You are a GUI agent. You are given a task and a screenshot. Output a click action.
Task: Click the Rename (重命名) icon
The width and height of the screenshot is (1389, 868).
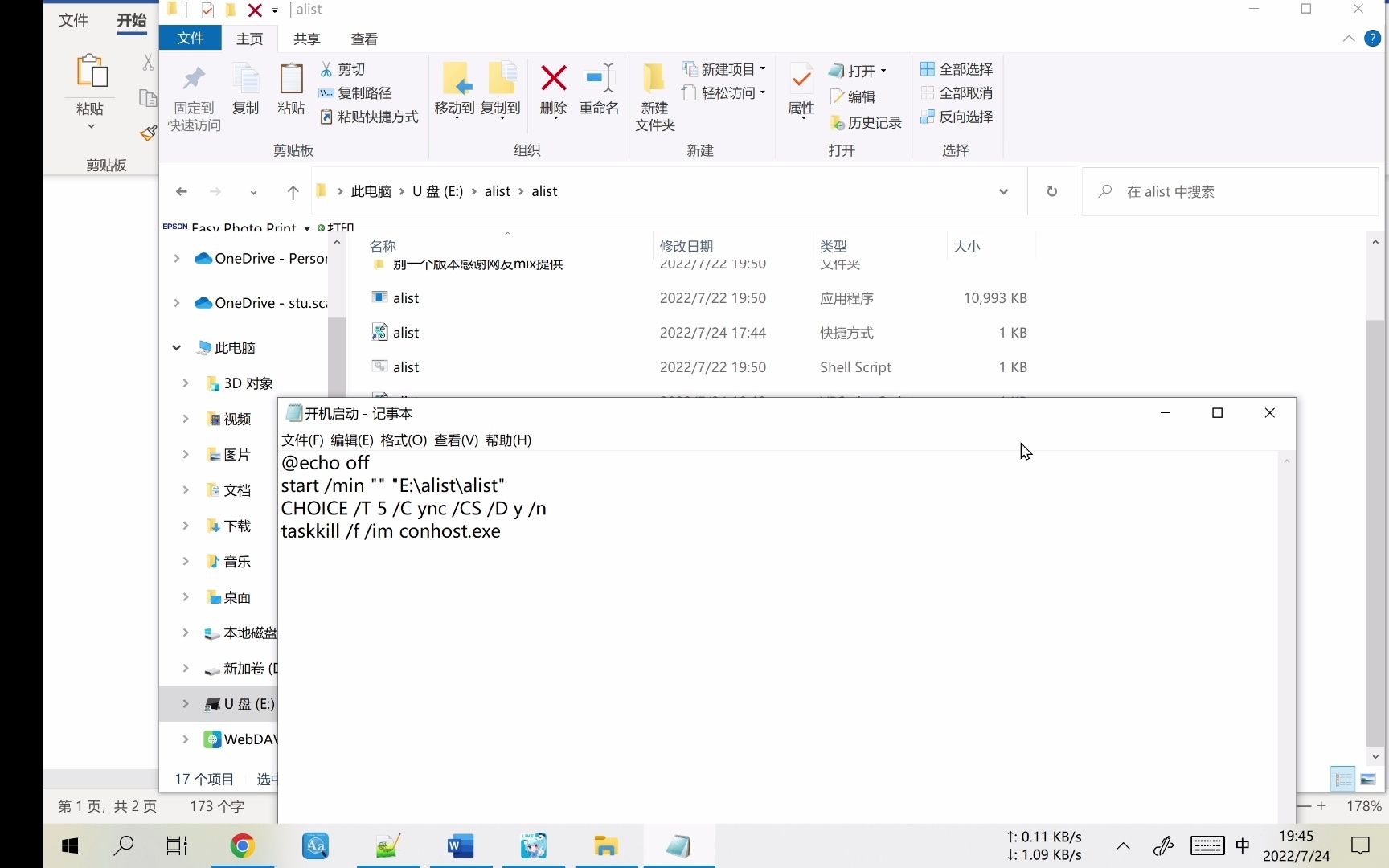click(599, 79)
